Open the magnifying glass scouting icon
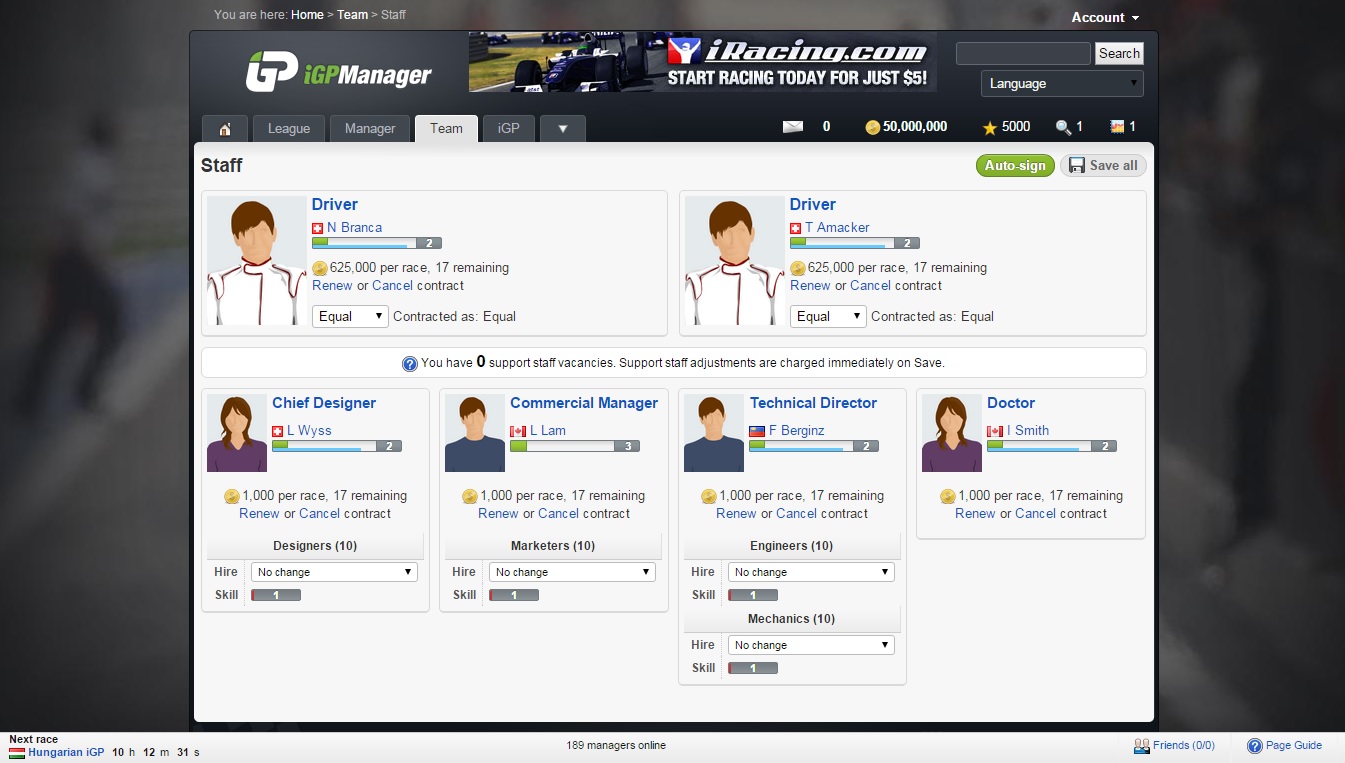The height and width of the screenshot is (763, 1345). tap(1063, 126)
